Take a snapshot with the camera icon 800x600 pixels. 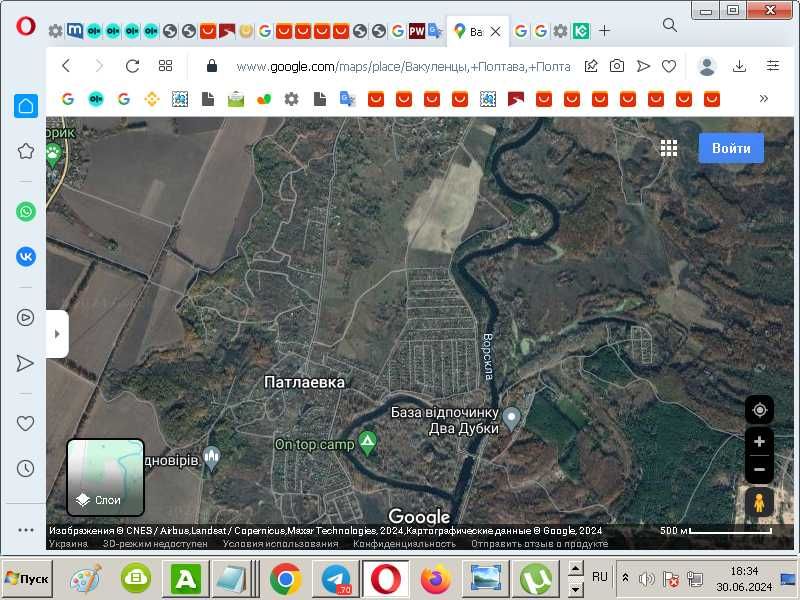click(616, 66)
